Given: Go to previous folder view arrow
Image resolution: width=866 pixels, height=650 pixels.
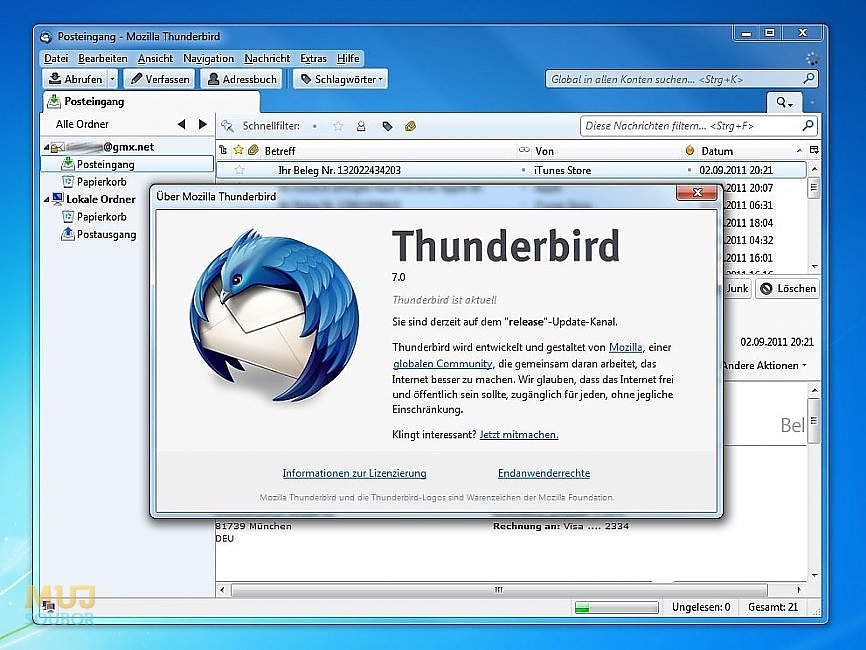Looking at the screenshot, I should click(181, 124).
